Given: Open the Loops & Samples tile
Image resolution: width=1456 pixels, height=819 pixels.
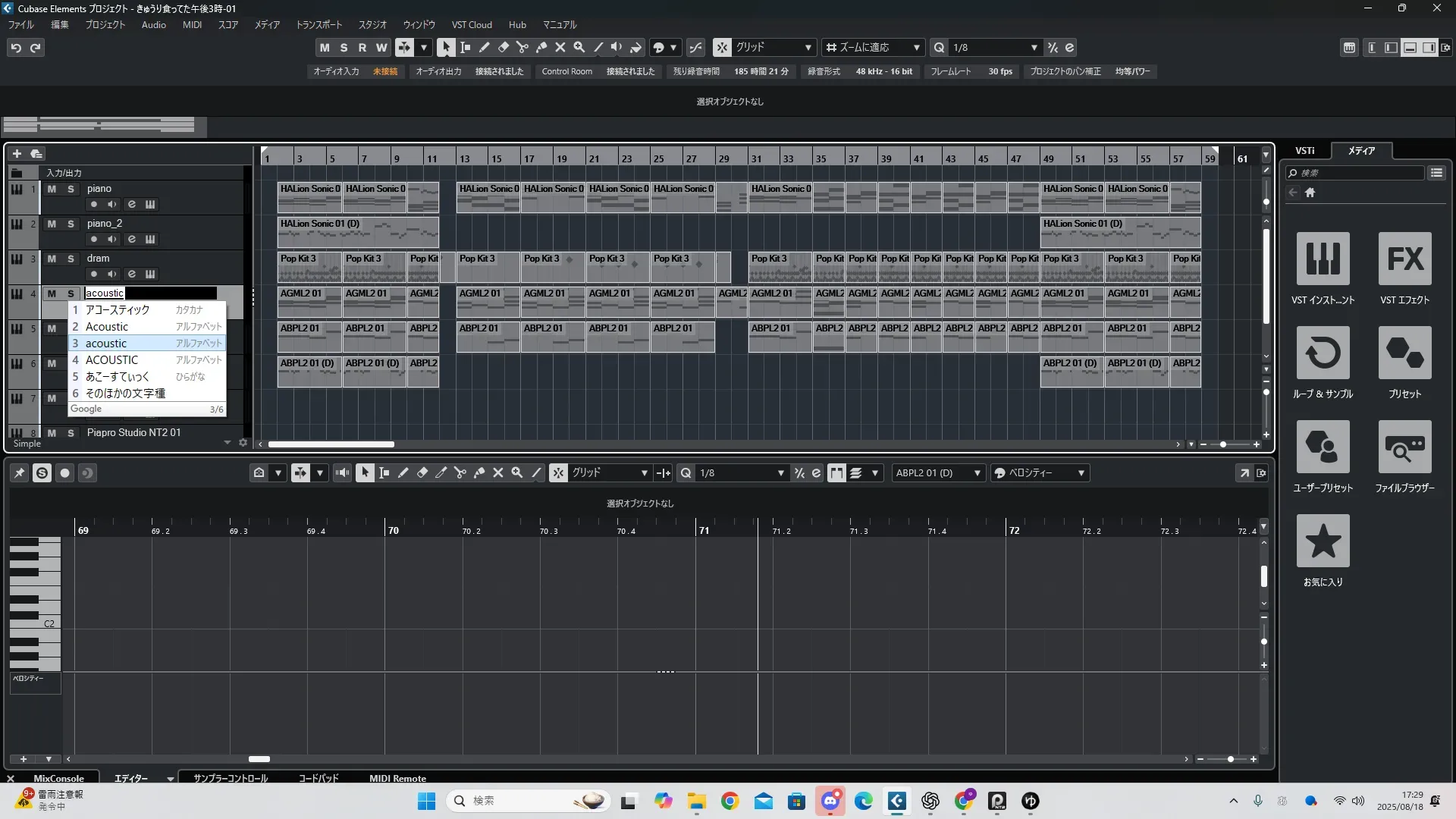Looking at the screenshot, I should [x=1323, y=353].
